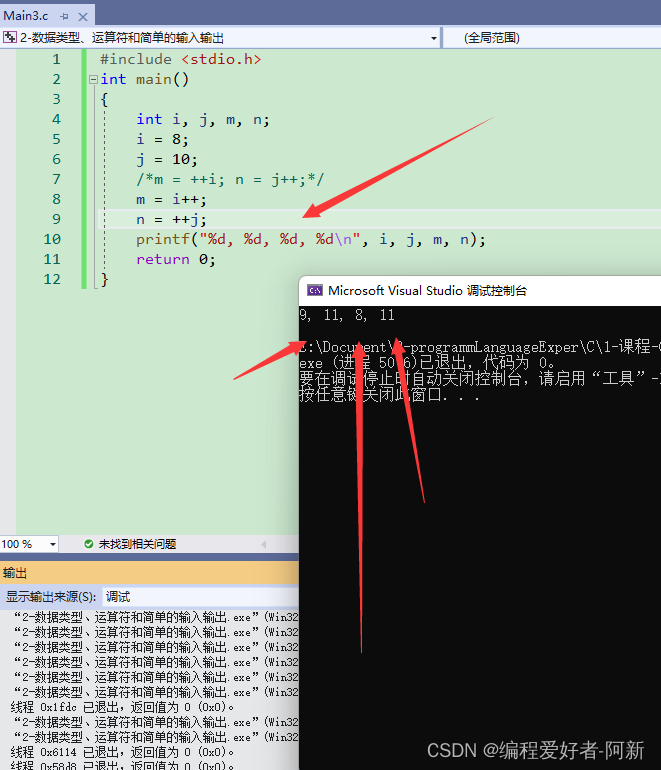Image resolution: width=661 pixels, height=770 pixels.
Task: Open the project scope dropdown
Action: (x=434, y=38)
